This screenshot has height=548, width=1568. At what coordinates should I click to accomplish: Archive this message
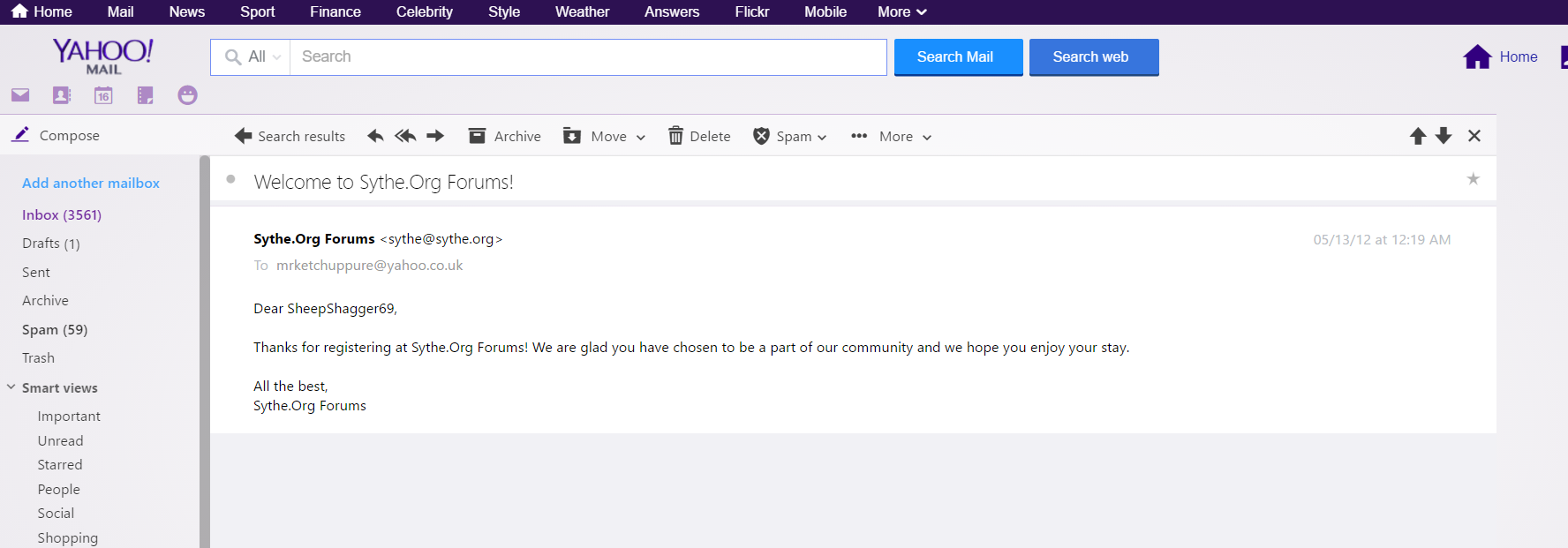pos(504,136)
